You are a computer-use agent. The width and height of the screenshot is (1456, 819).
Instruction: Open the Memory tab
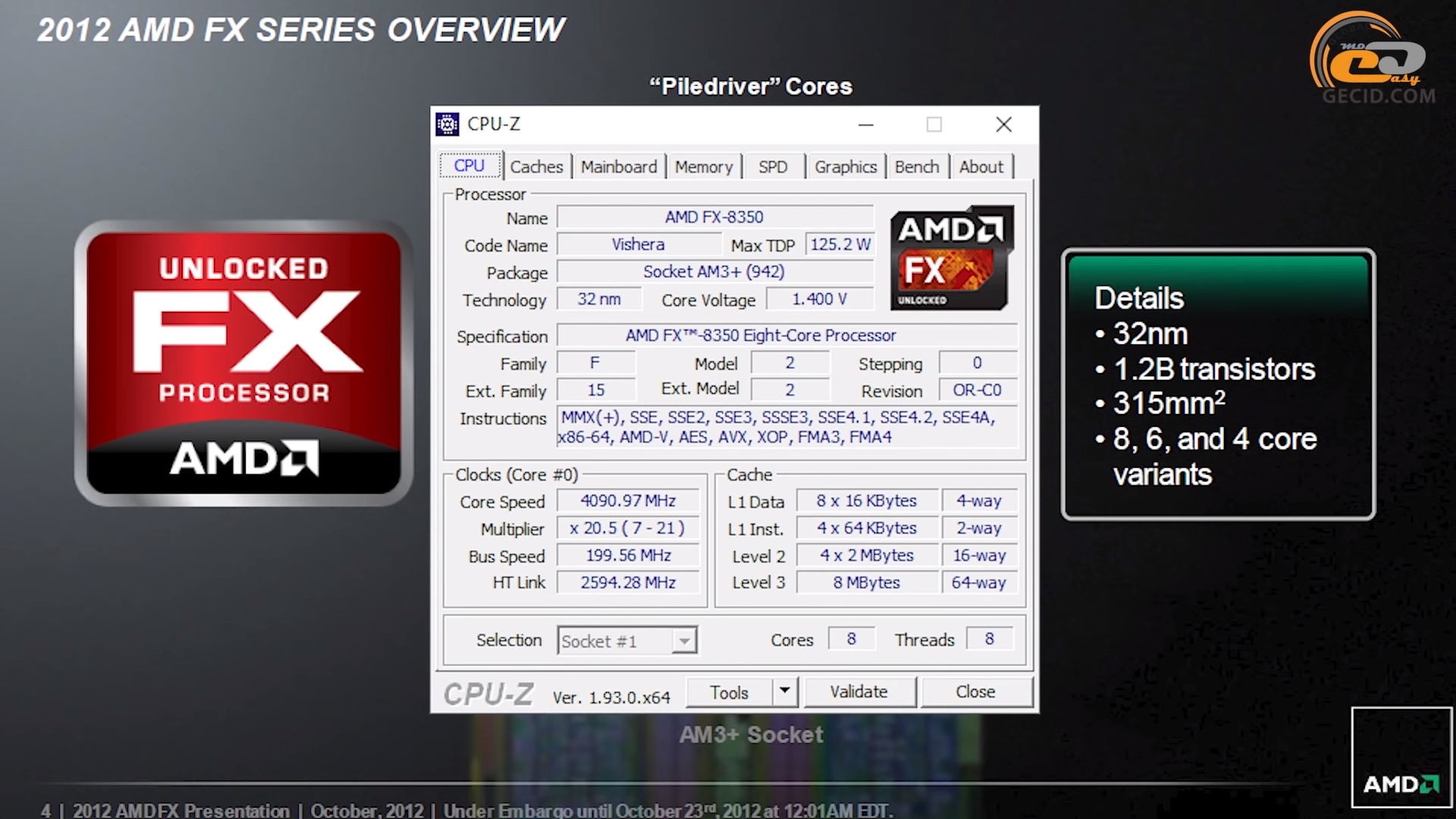pyautogui.click(x=704, y=167)
